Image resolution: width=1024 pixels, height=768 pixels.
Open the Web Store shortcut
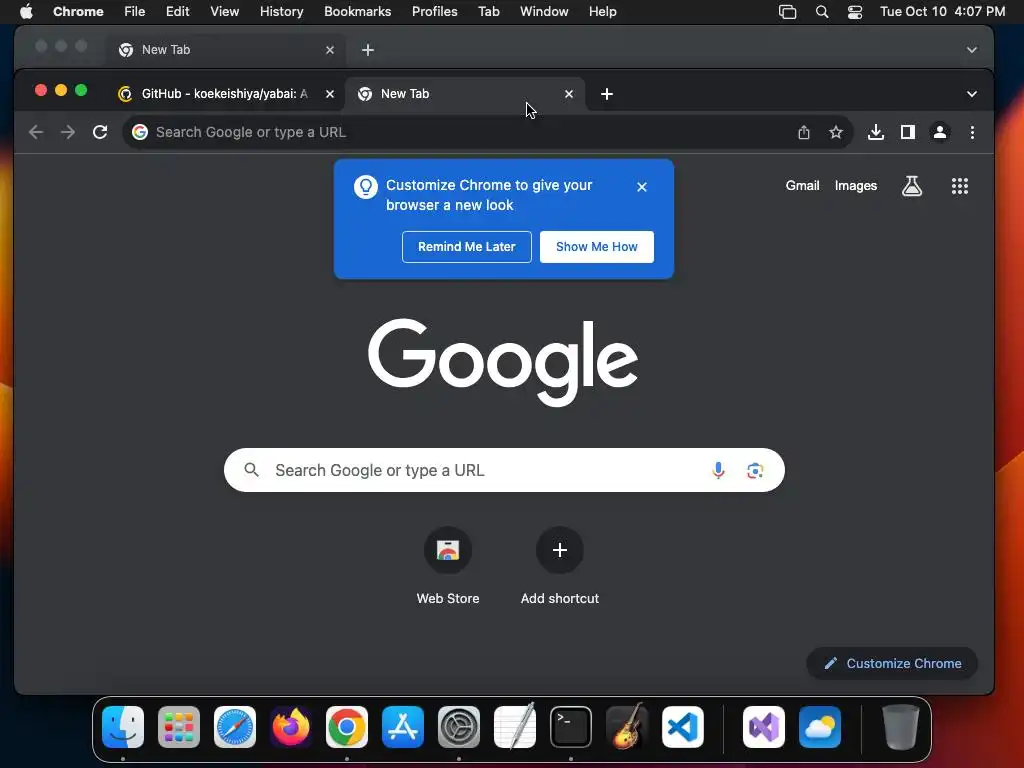(448, 566)
